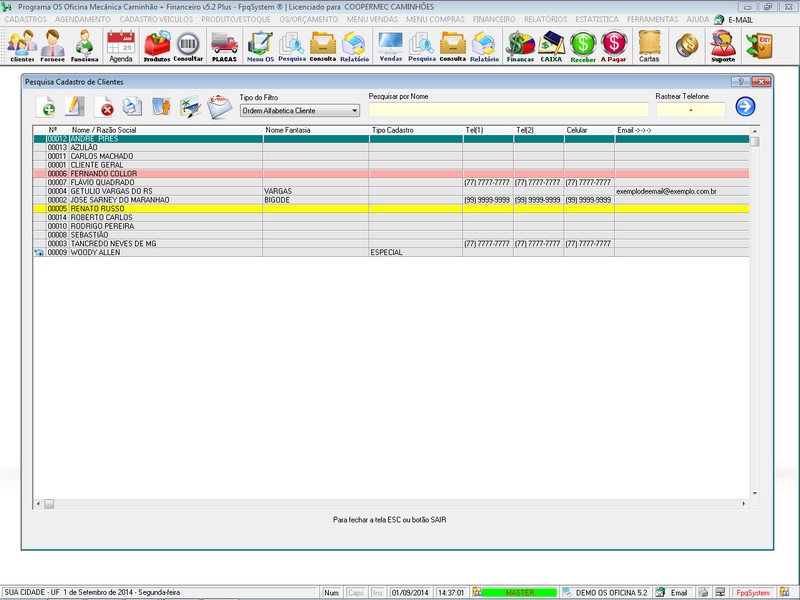Click Pesquisa icon next to Menu OS
Viewport: 800px width, 600px height.
(292, 46)
